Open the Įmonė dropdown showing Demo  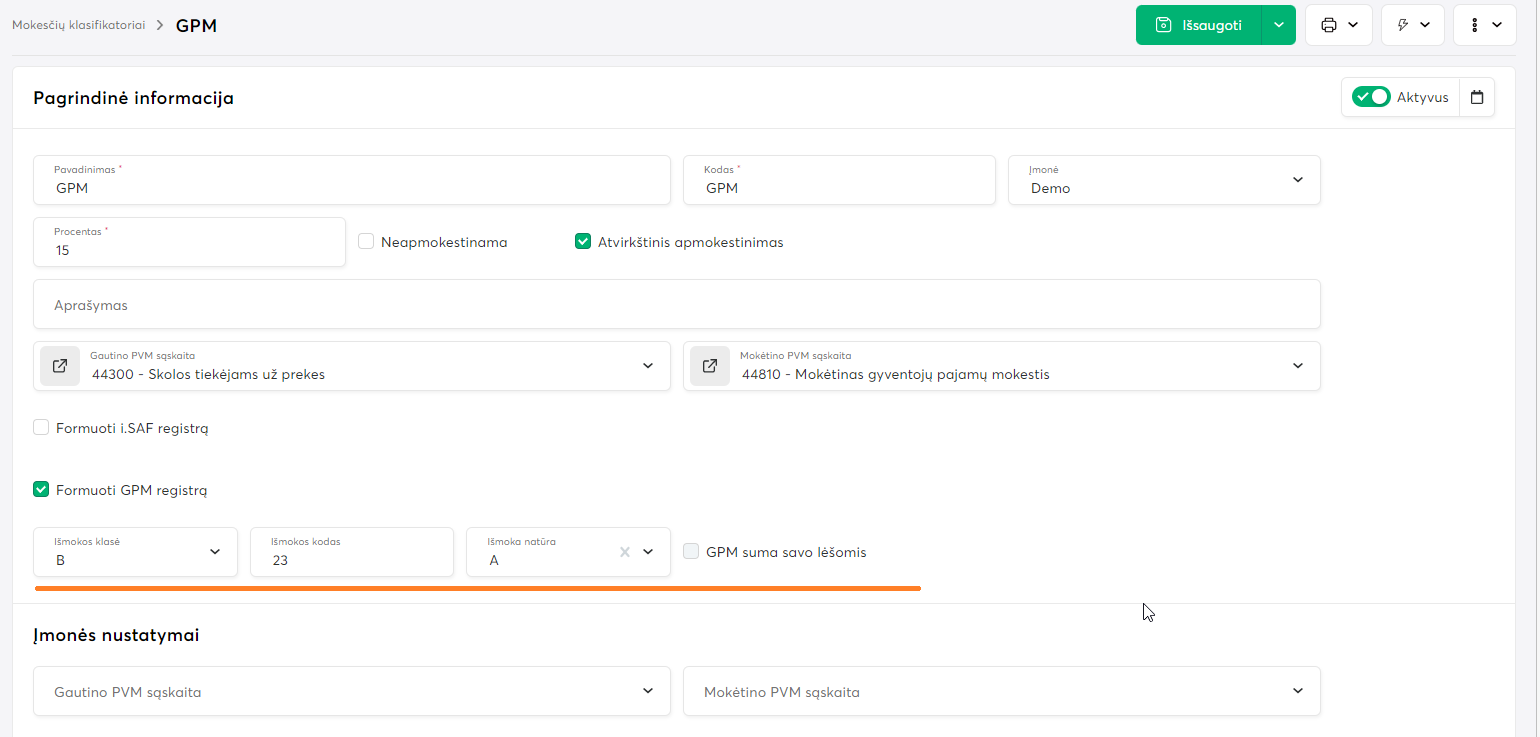tap(1297, 180)
